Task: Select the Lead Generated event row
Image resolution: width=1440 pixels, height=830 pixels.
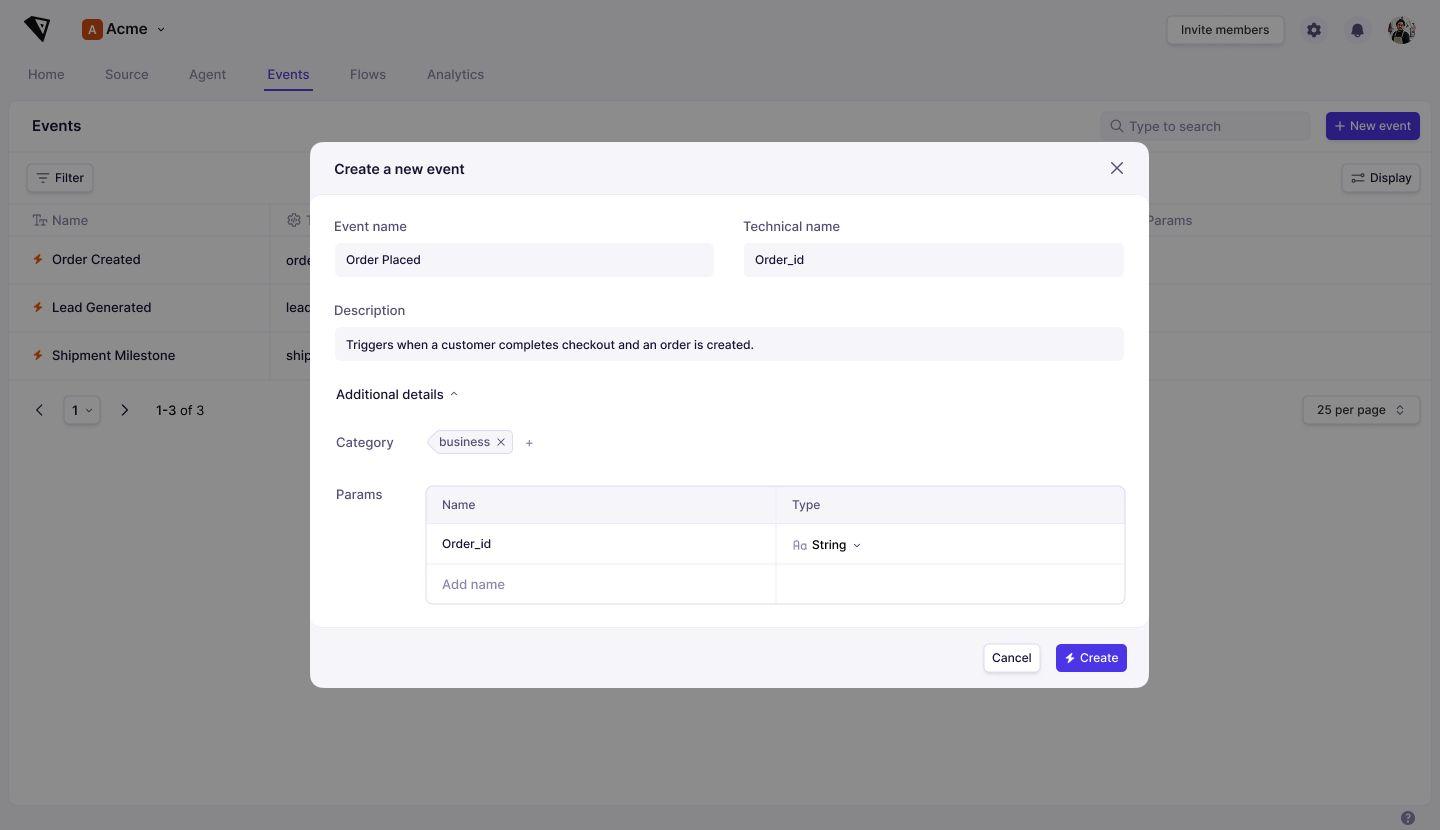Action: tap(160, 308)
